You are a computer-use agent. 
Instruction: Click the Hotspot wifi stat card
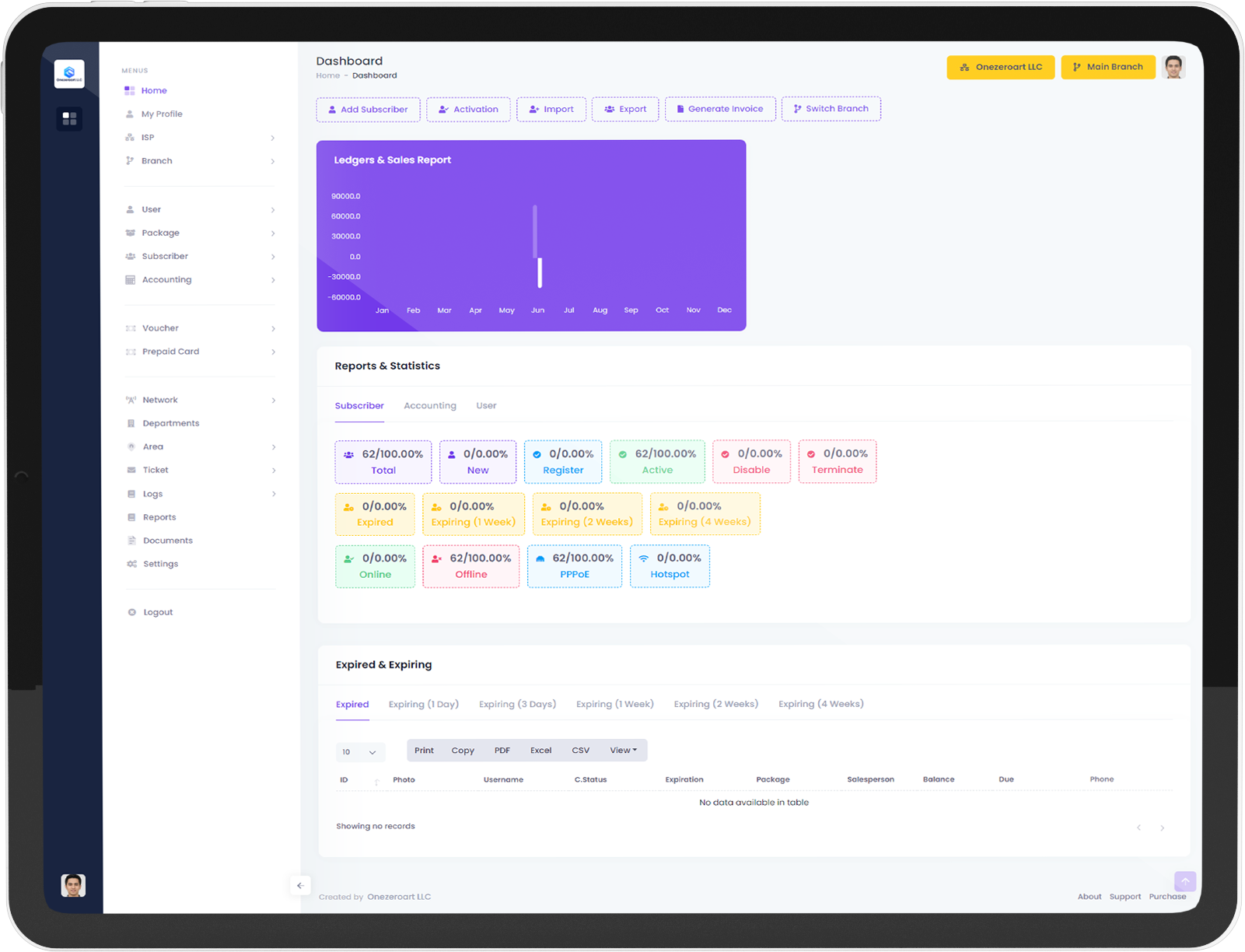coord(670,566)
